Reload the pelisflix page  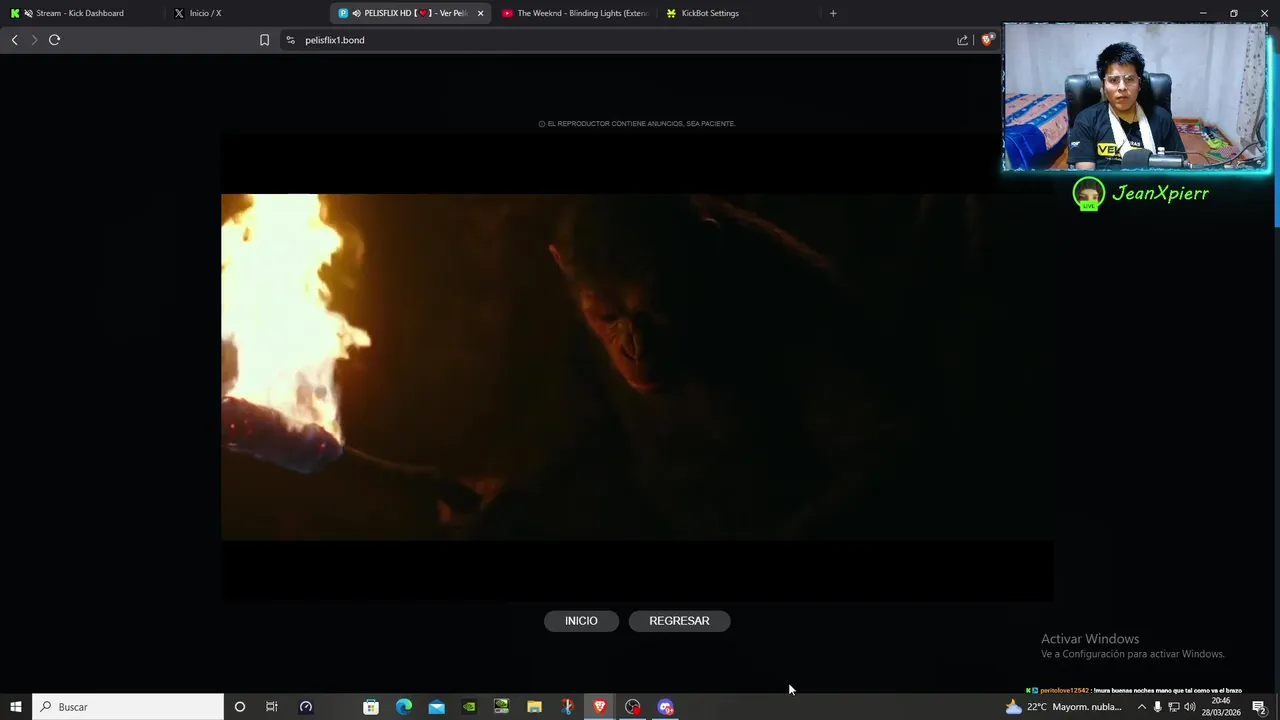[x=54, y=40]
